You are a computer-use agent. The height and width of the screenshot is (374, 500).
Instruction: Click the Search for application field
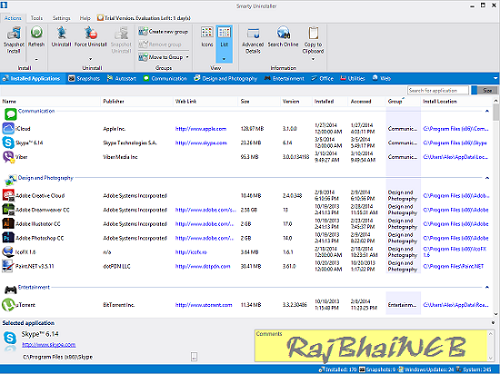point(438,90)
